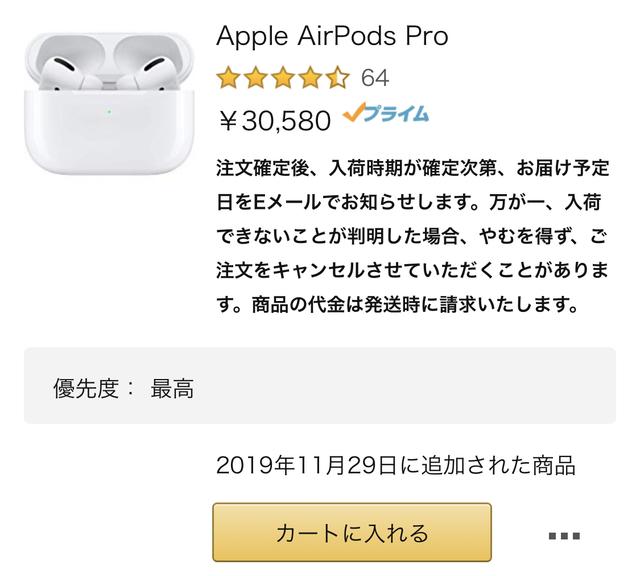Click the green LED on AirPods case
Viewport: 640px width, 576px height.
pyautogui.click(x=109, y=111)
